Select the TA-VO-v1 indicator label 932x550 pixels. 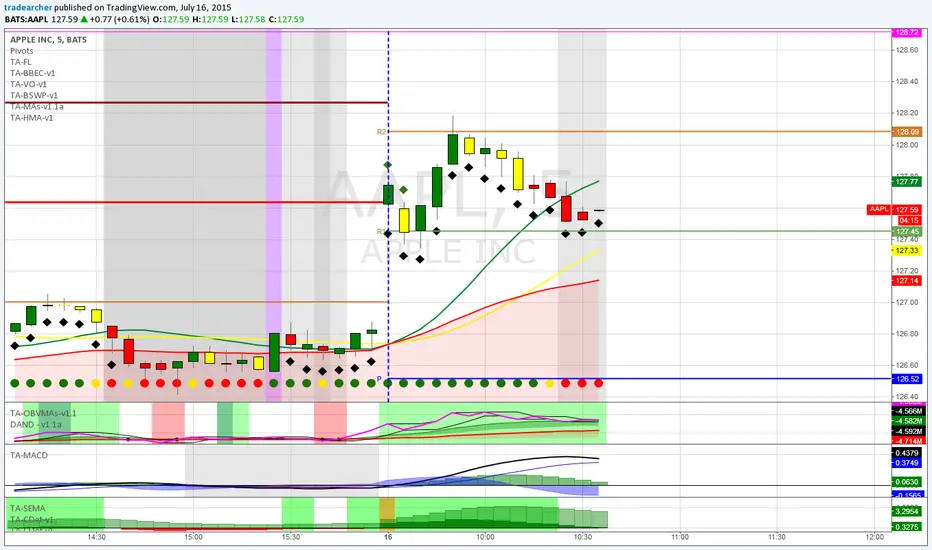tap(29, 84)
